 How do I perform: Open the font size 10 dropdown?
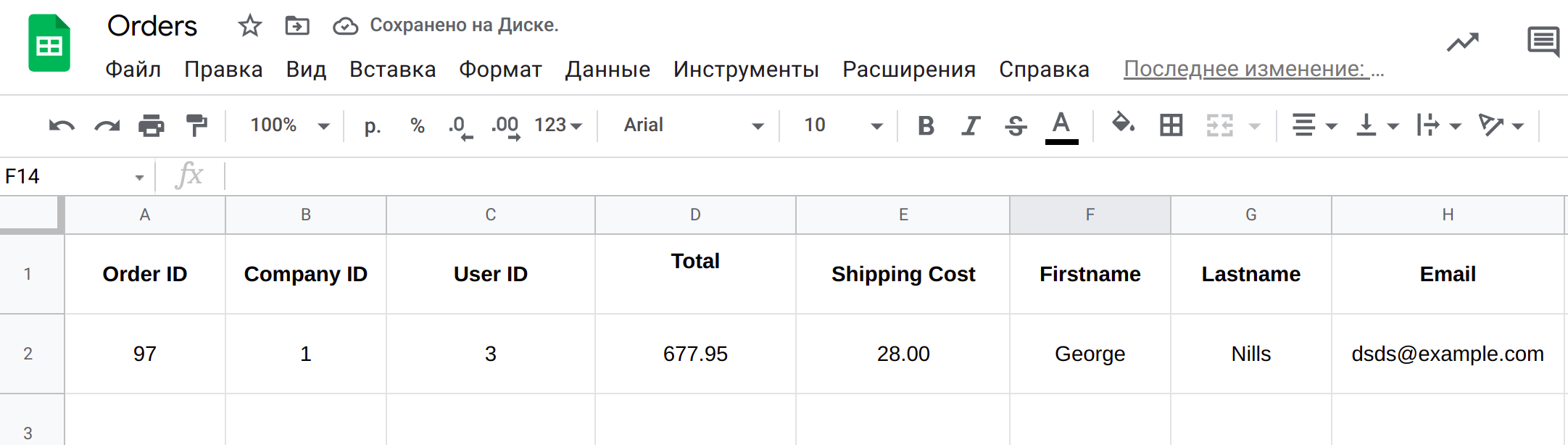(x=842, y=125)
